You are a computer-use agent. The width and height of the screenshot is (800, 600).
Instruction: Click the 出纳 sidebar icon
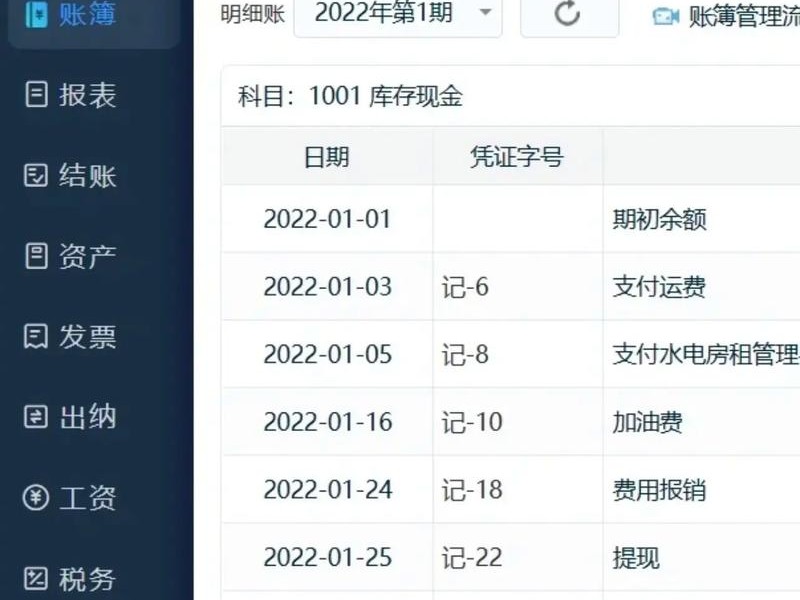point(36,417)
